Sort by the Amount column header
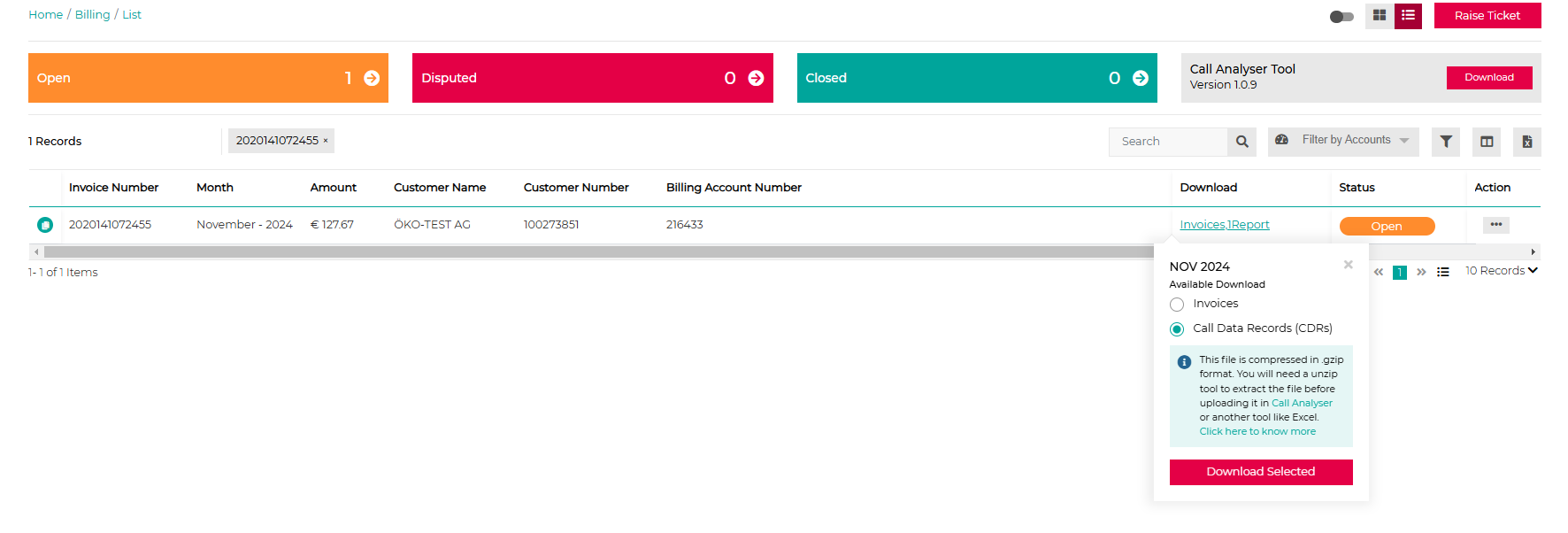 tap(333, 188)
